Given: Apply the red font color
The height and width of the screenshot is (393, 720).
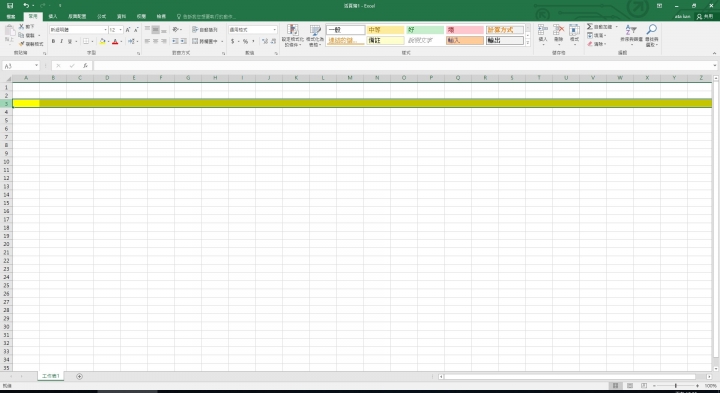Looking at the screenshot, I should tap(115, 41).
